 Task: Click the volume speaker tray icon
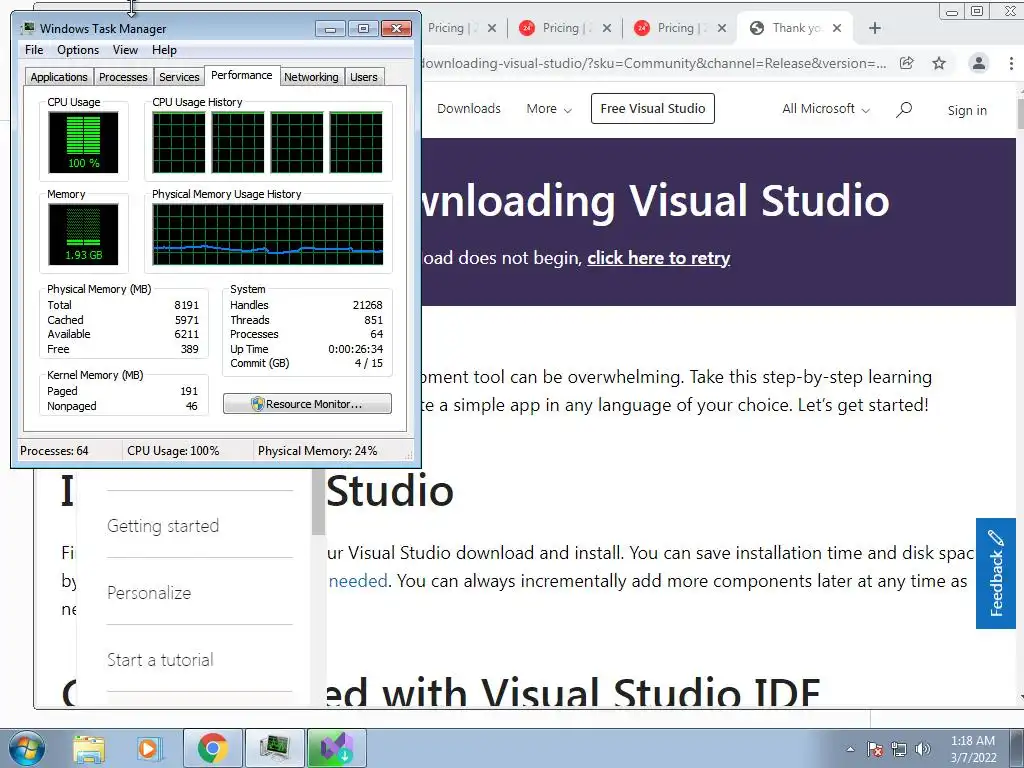(x=923, y=749)
